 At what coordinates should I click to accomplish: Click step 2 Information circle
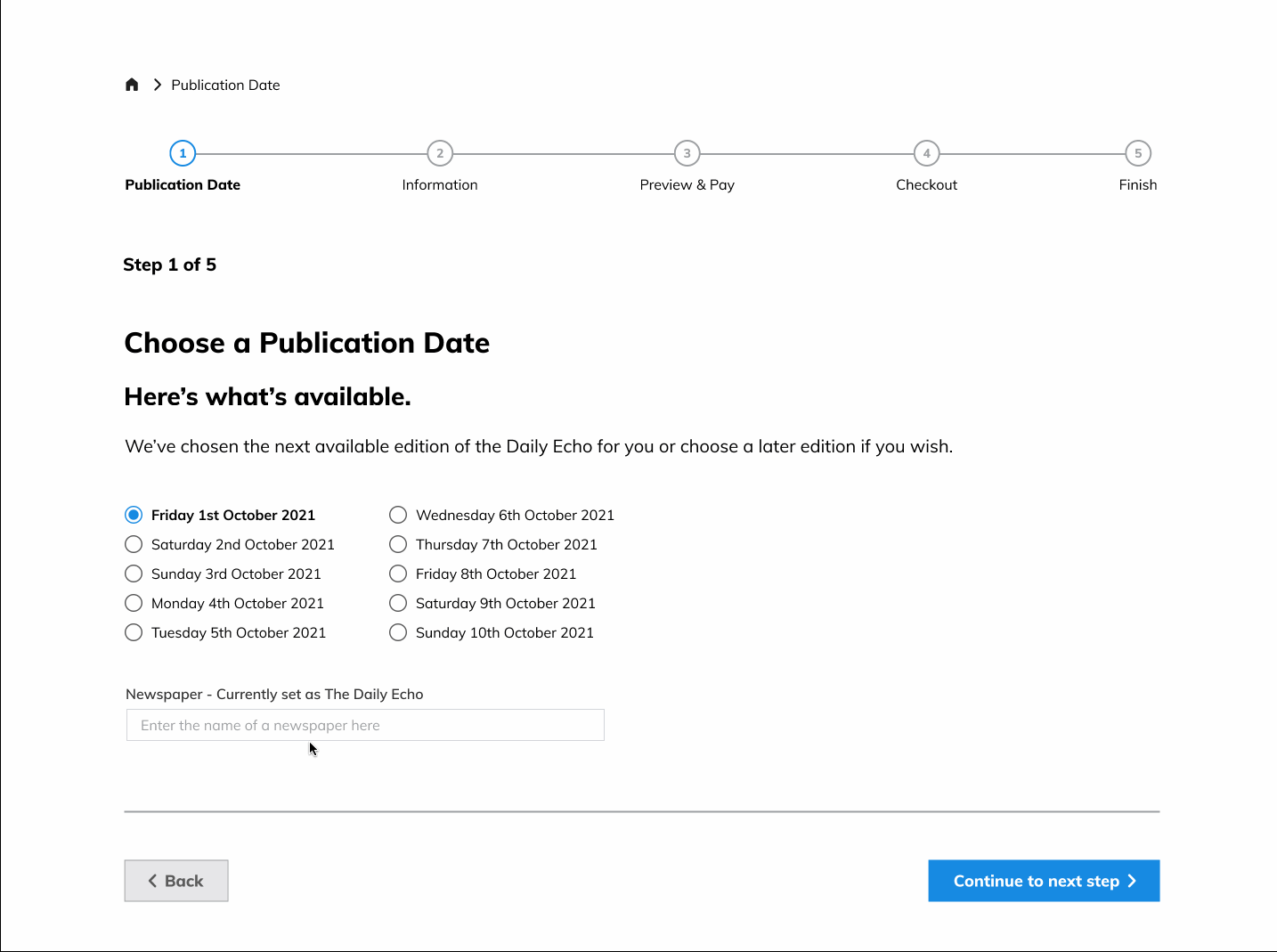point(440,153)
